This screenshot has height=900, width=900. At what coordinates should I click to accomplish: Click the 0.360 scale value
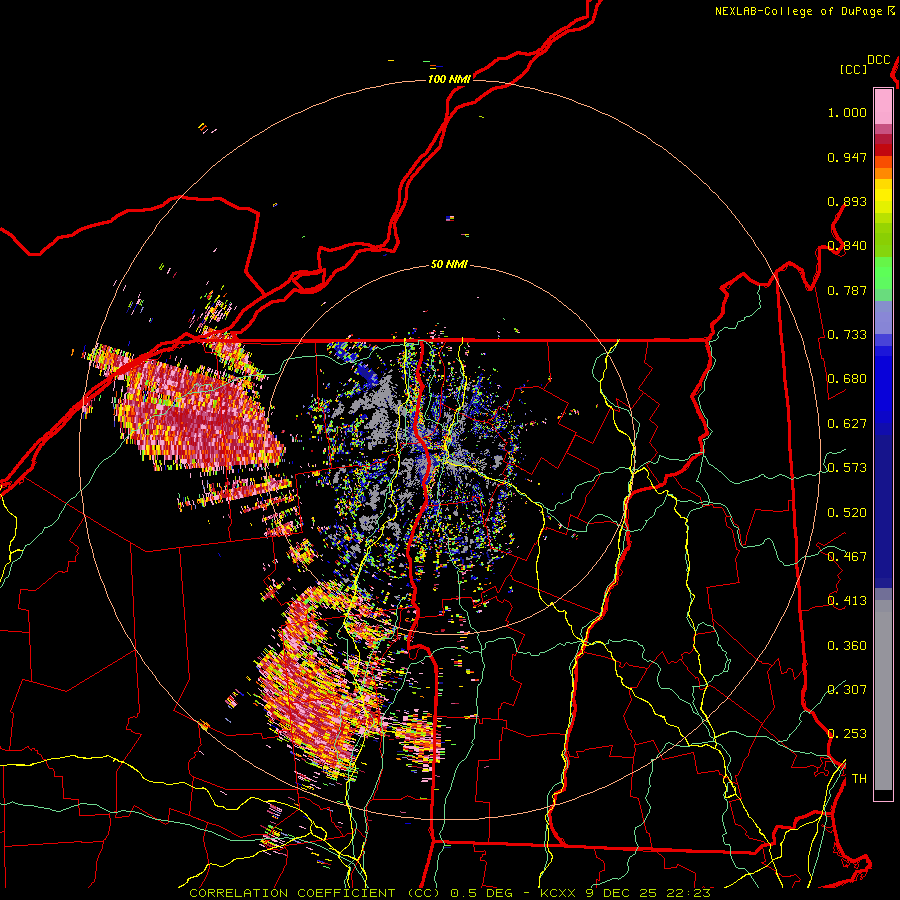[x=847, y=646]
